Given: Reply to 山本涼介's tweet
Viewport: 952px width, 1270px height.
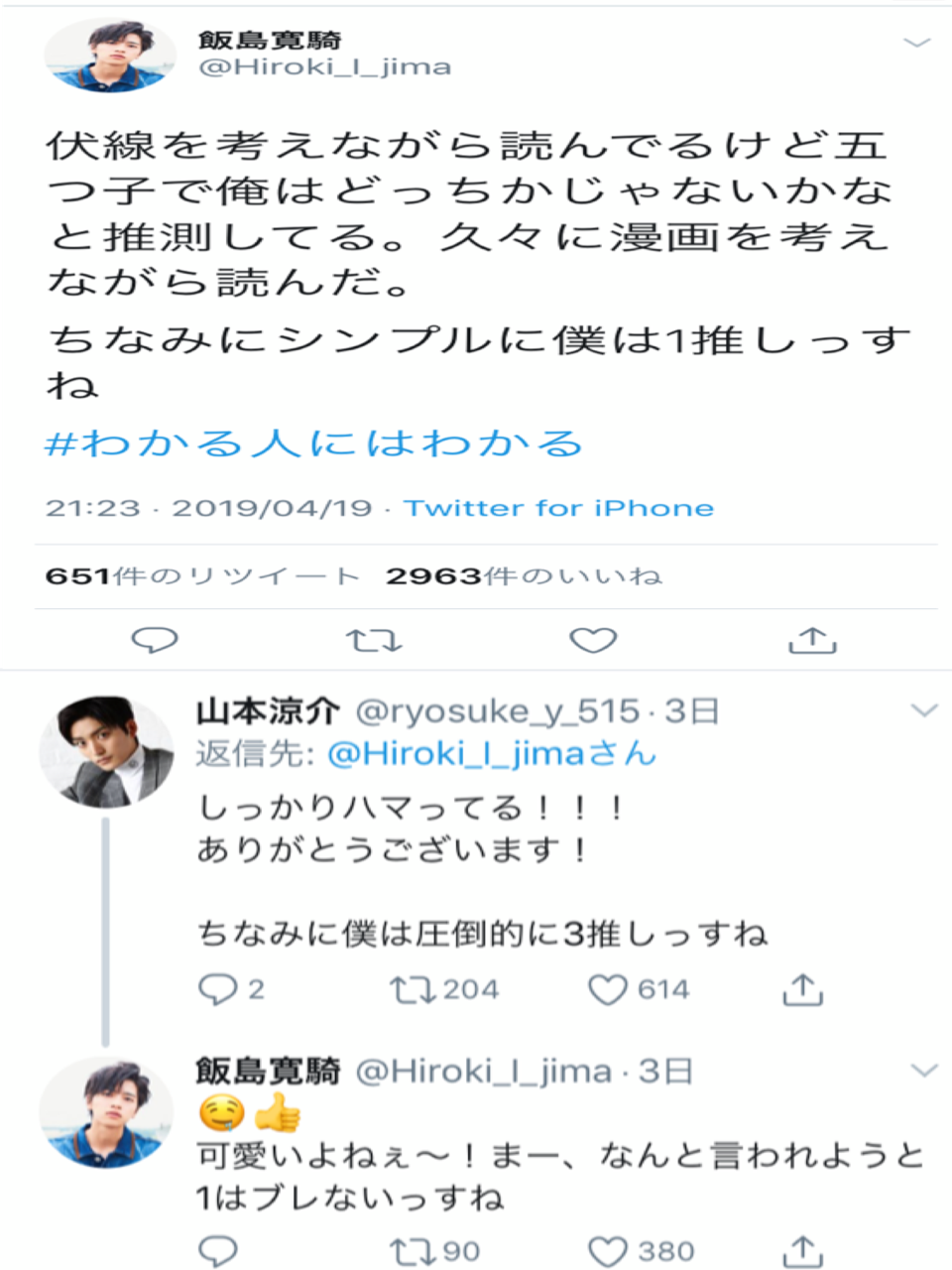Looking at the screenshot, I should point(217,989).
